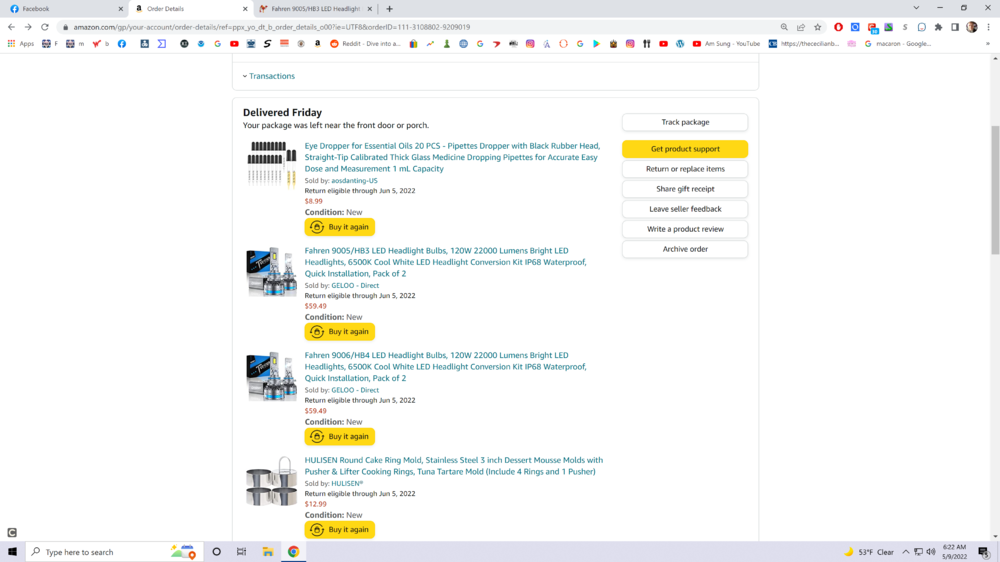Reload the page with the refresh icon

pos(45,27)
